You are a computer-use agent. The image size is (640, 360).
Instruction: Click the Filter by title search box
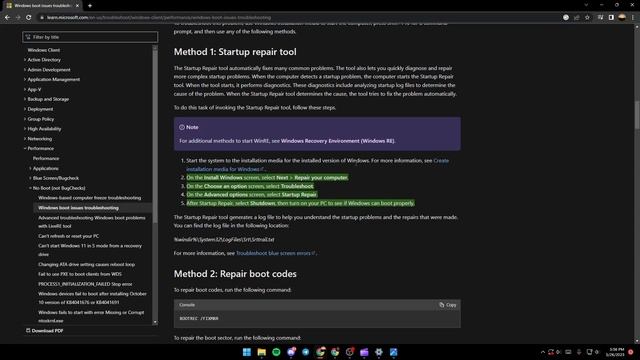pyautogui.click(x=90, y=37)
